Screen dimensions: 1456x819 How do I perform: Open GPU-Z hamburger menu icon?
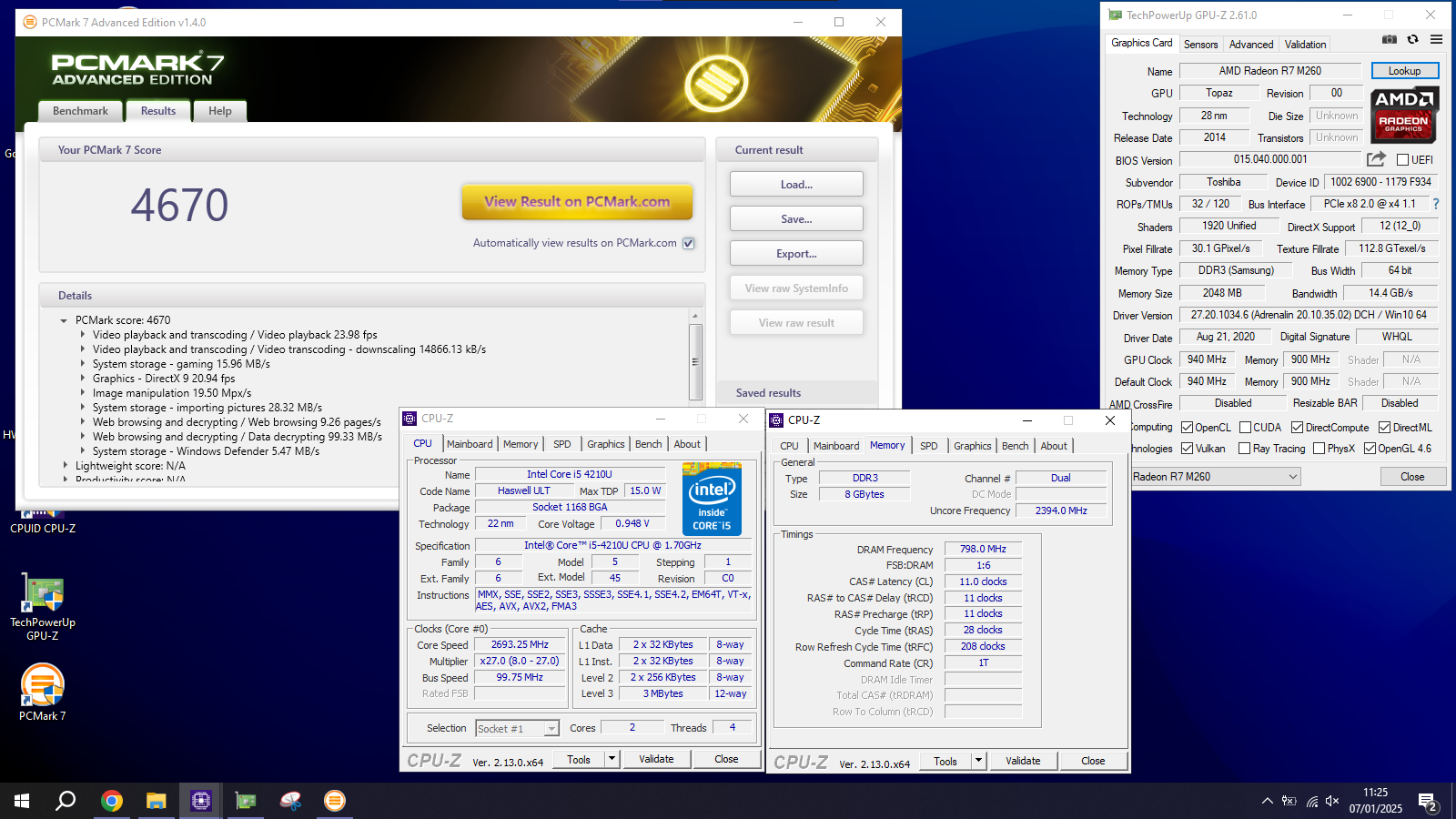coord(1436,39)
